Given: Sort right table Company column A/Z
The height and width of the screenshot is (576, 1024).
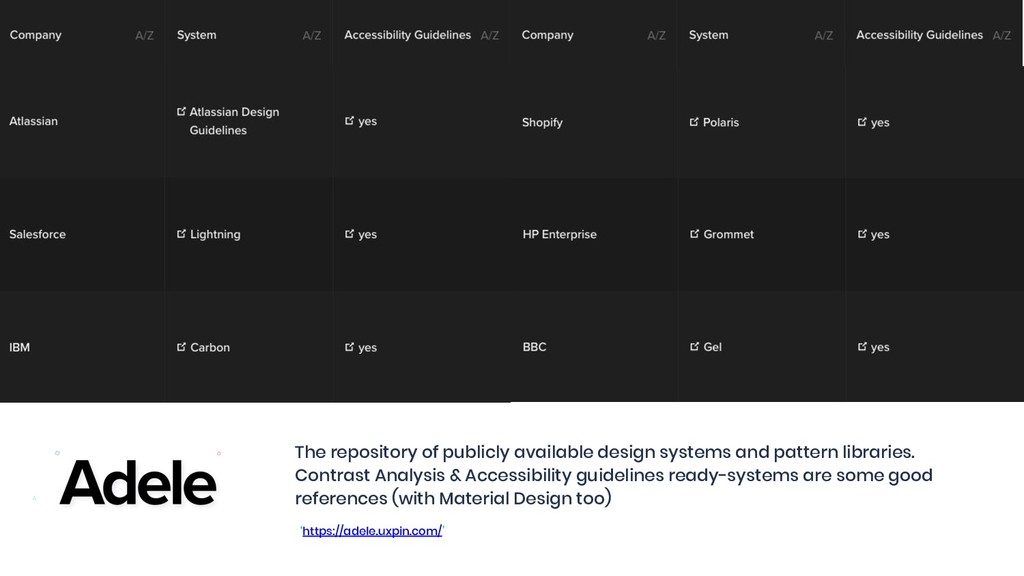Looking at the screenshot, I should click(x=656, y=35).
